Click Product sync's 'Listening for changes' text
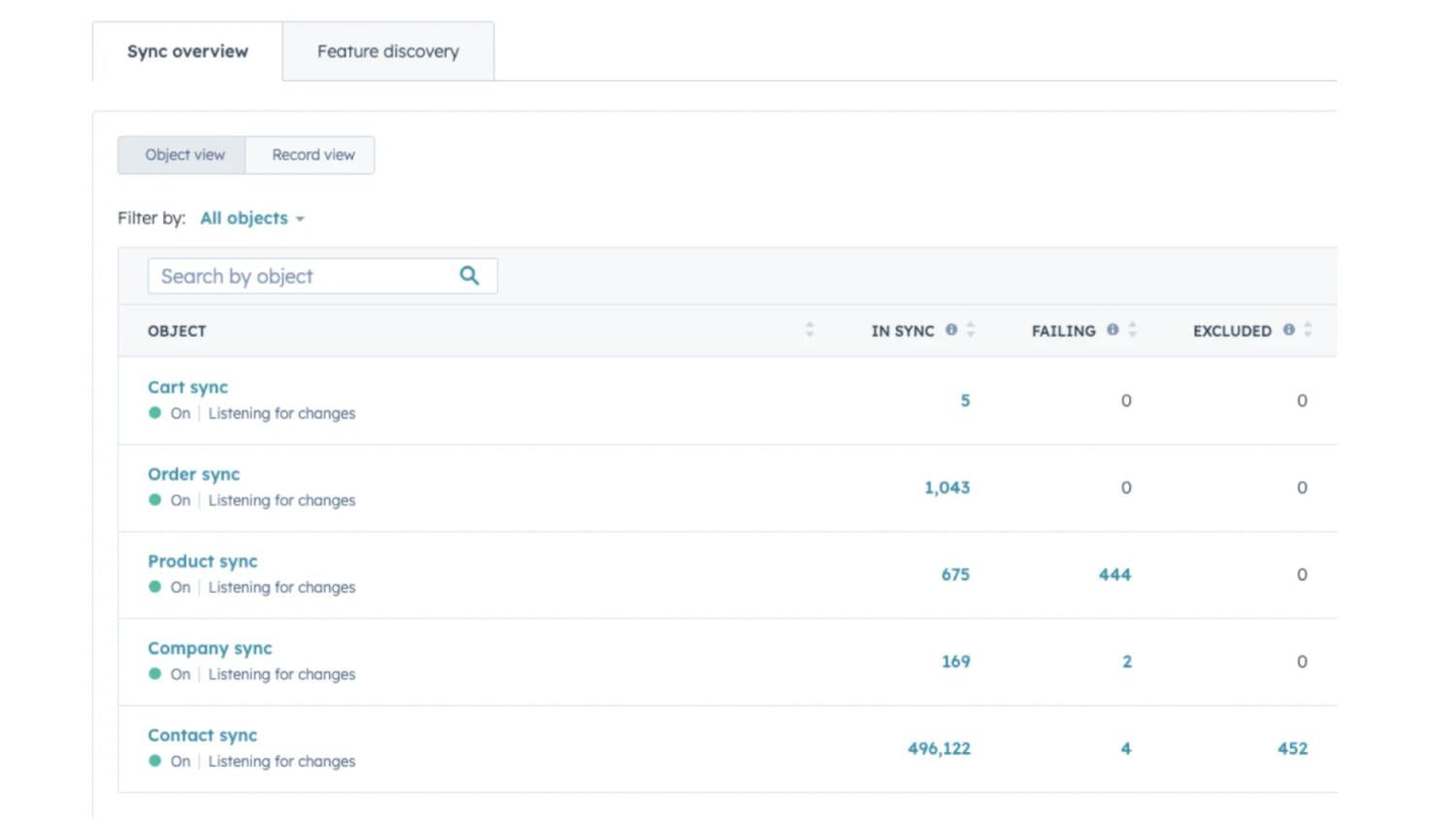 coord(281,588)
